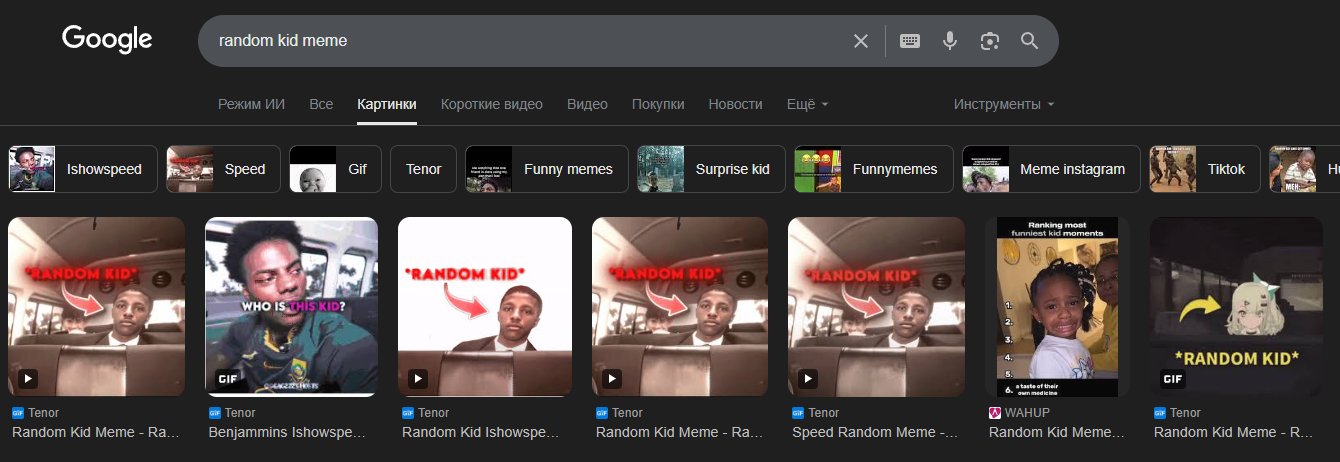Expand the Ещё dropdown
Viewport: 1340px width, 462px height.
pyautogui.click(x=808, y=104)
